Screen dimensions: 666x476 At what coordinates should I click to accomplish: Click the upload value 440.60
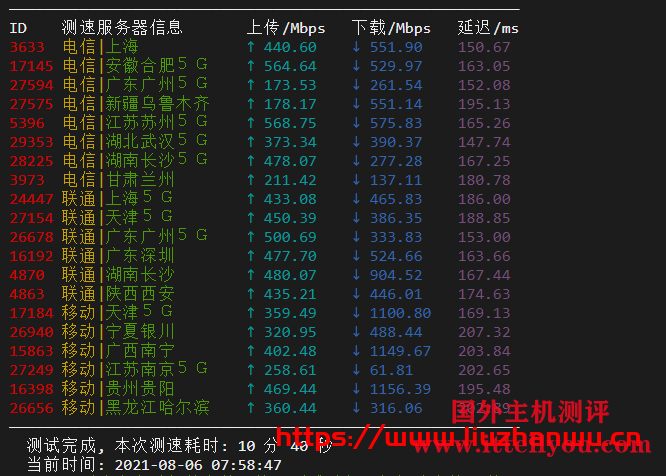pyautogui.click(x=290, y=47)
